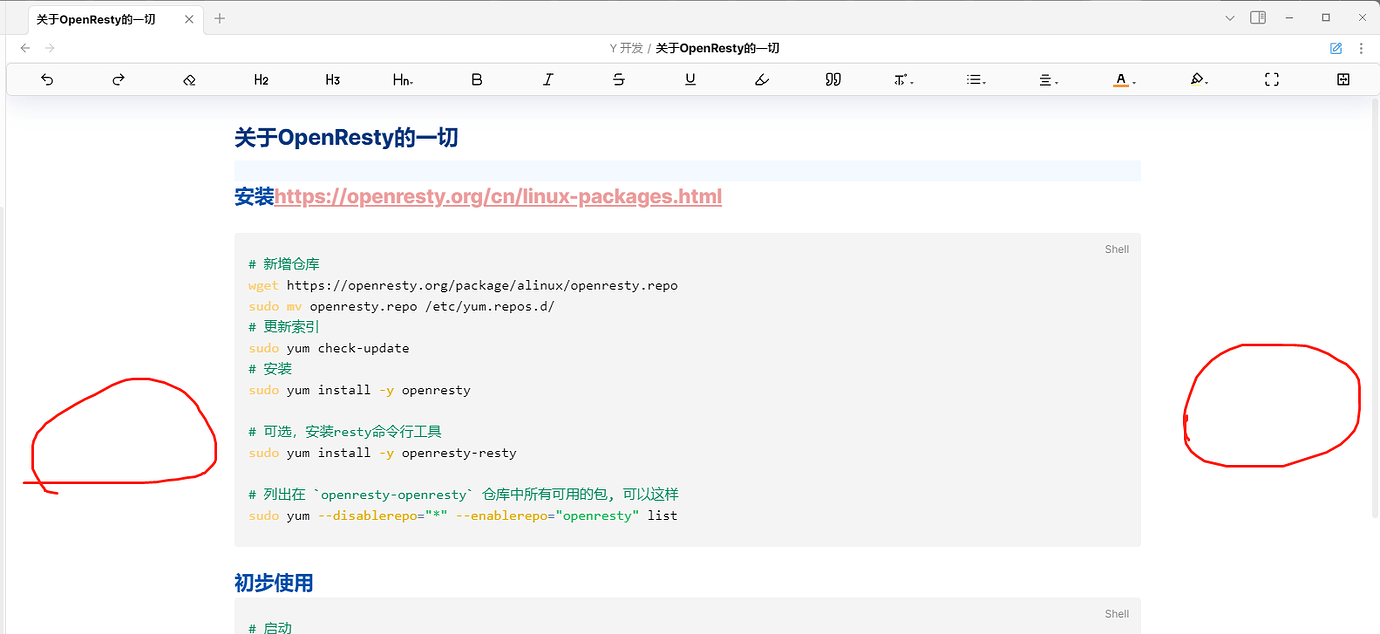
Task: Redo the last action
Action: [118, 80]
